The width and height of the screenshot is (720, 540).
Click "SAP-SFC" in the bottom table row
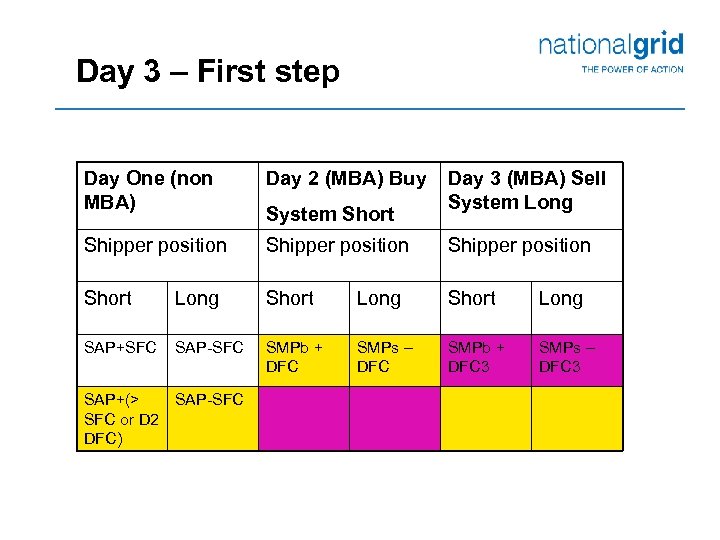[209, 400]
